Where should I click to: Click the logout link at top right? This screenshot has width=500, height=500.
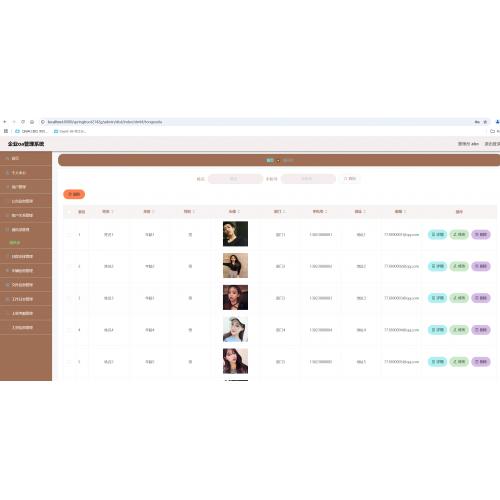coord(492,144)
